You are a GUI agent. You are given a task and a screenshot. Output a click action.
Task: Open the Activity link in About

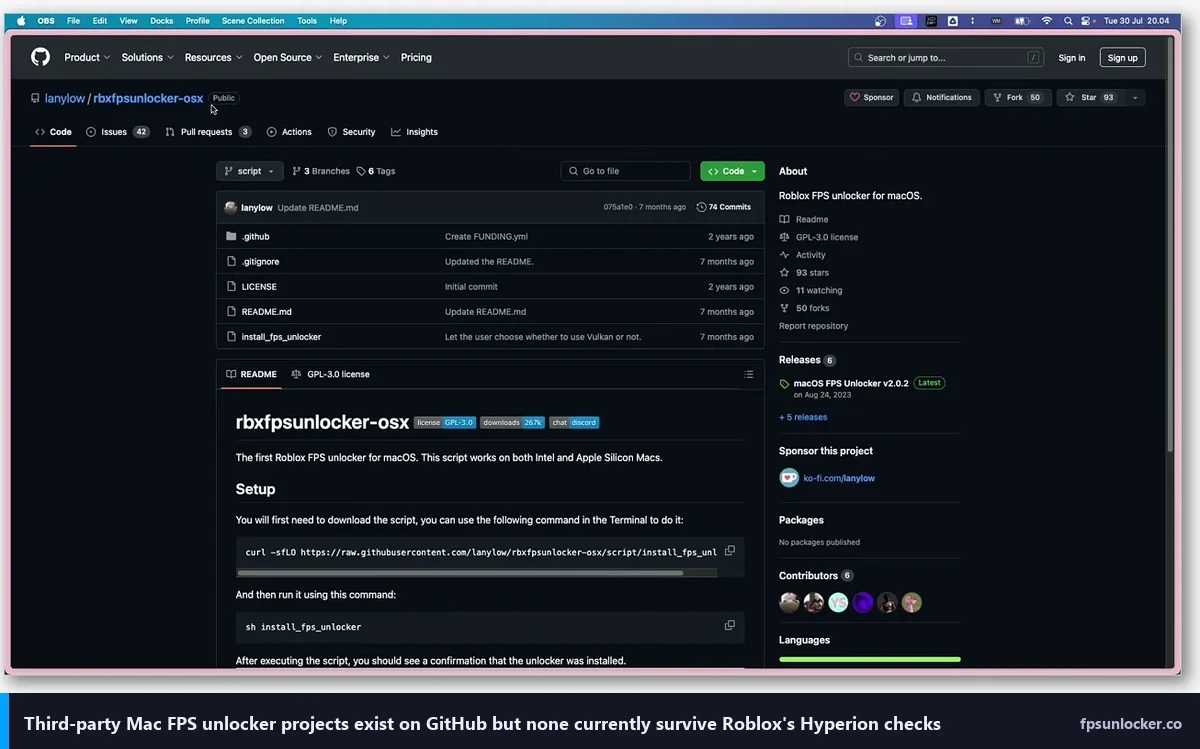point(803,255)
